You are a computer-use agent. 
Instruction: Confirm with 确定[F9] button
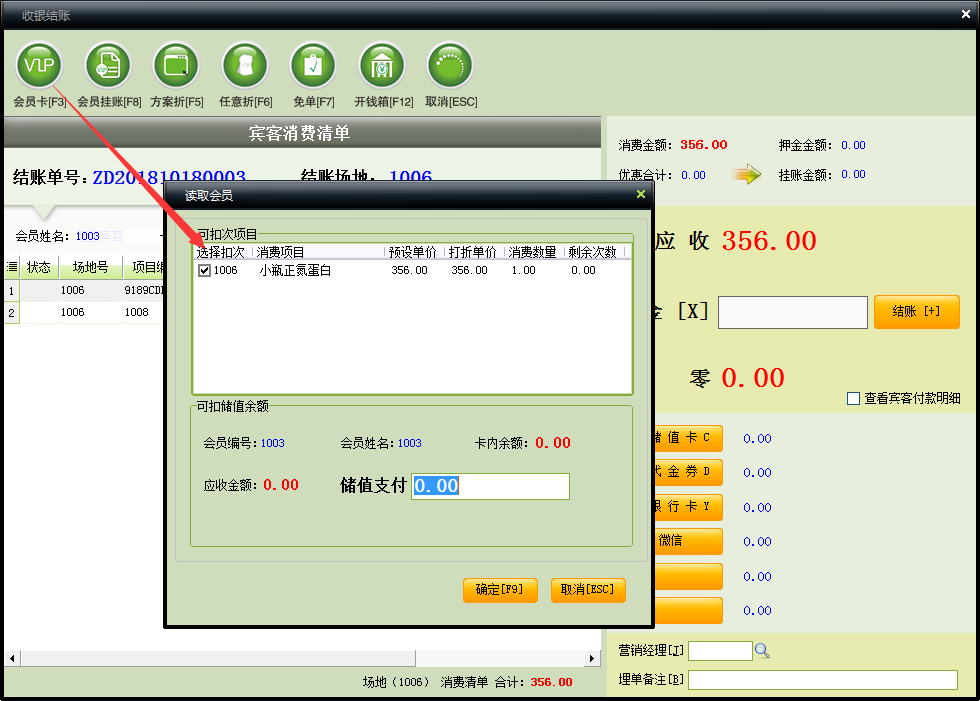(500, 590)
